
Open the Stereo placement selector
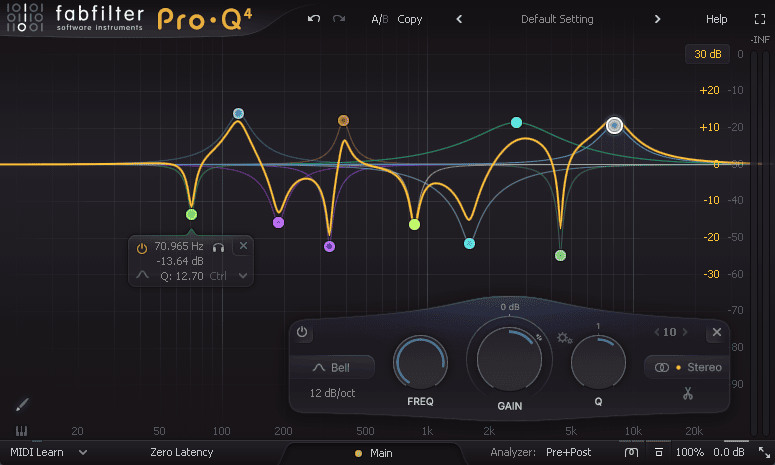pos(688,367)
